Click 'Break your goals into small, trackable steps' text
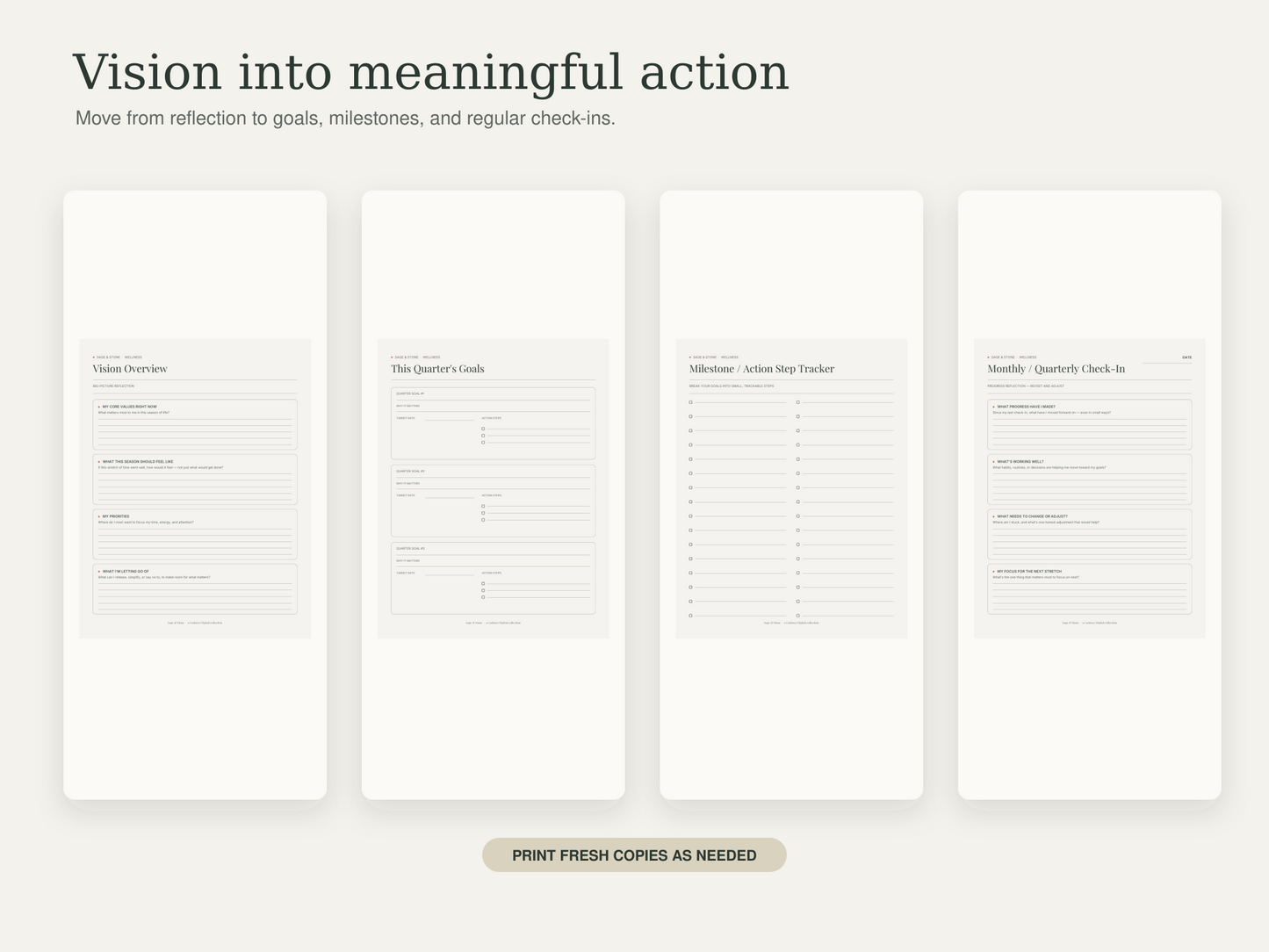The width and height of the screenshot is (1269, 952). pos(732,386)
